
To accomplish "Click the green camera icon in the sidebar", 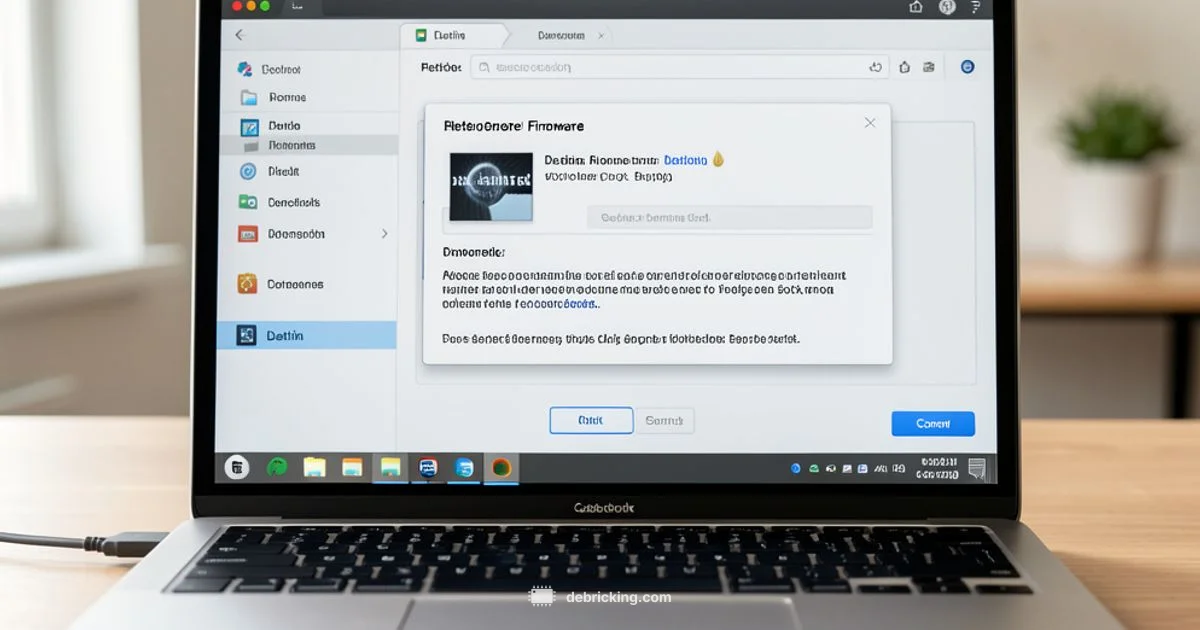I will 248,202.
